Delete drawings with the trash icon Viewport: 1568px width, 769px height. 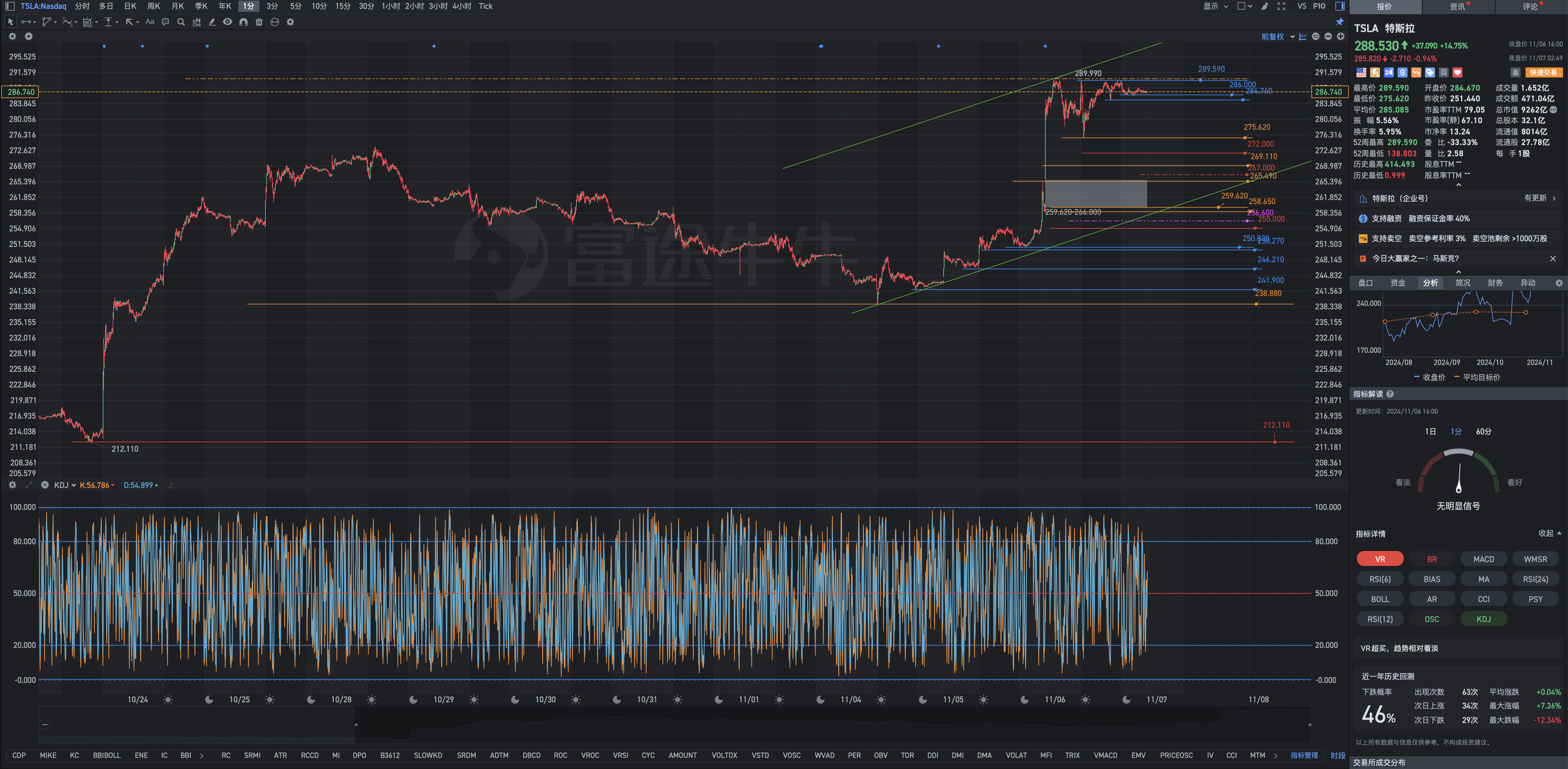(x=259, y=22)
